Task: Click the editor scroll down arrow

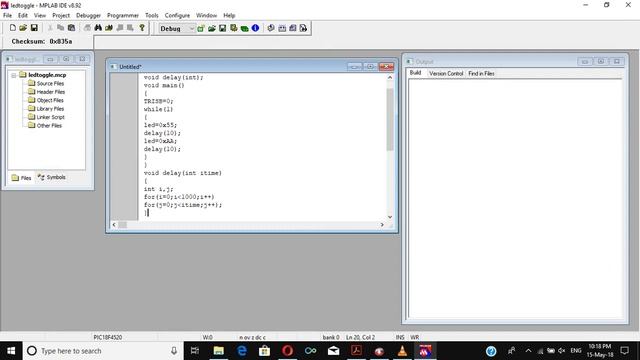Action: [x=390, y=217]
